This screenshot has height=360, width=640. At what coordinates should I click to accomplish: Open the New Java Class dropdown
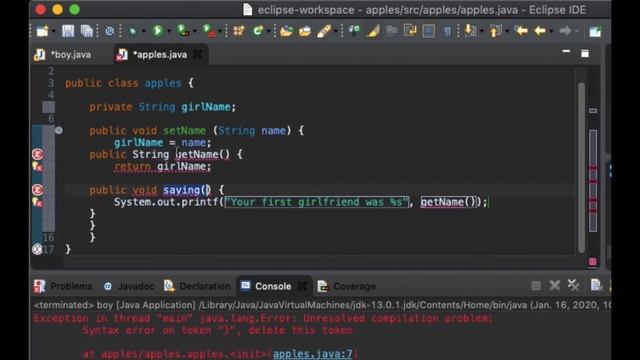coord(269,31)
